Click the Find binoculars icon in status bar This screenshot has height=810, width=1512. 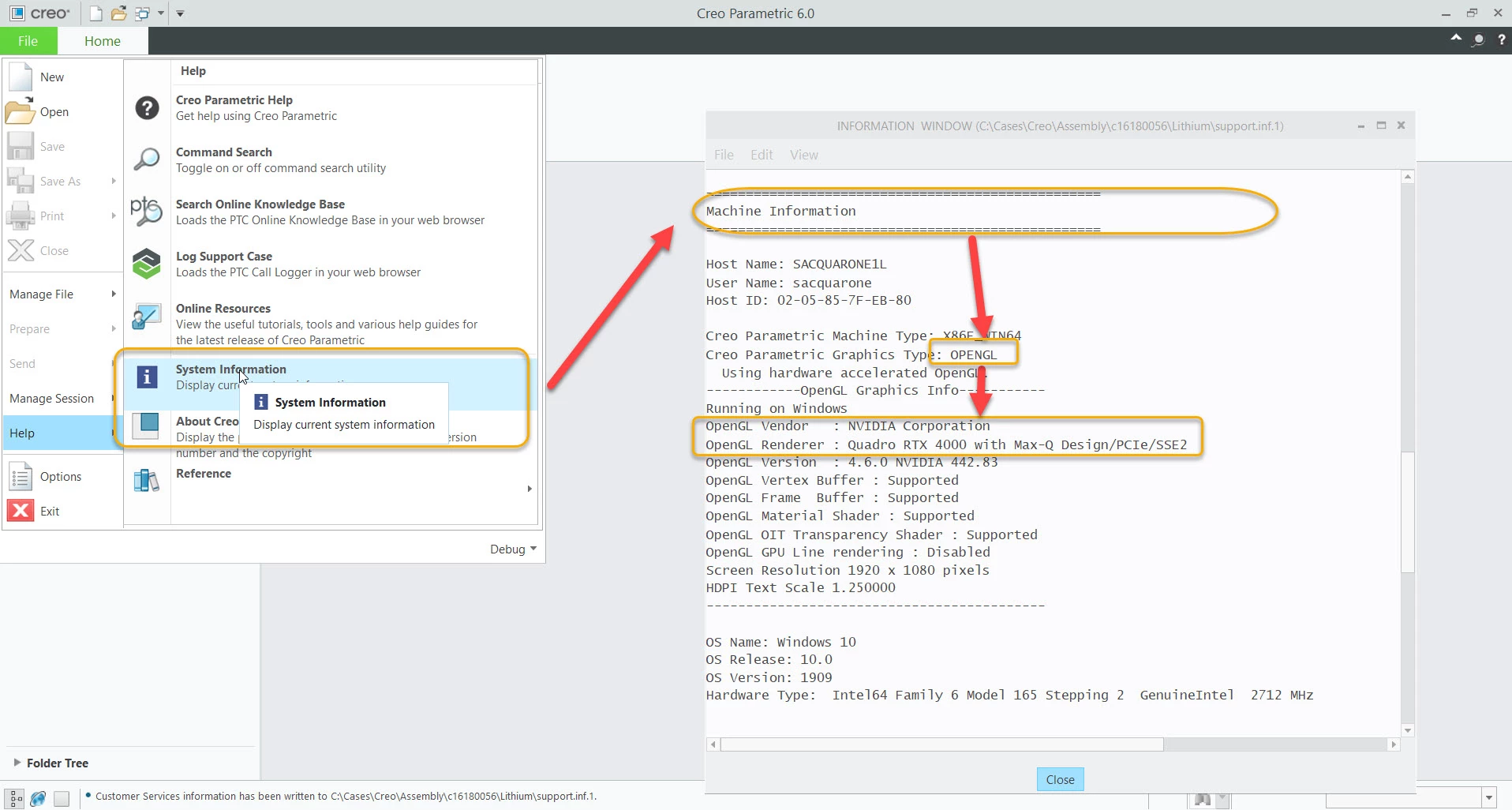click(1202, 799)
